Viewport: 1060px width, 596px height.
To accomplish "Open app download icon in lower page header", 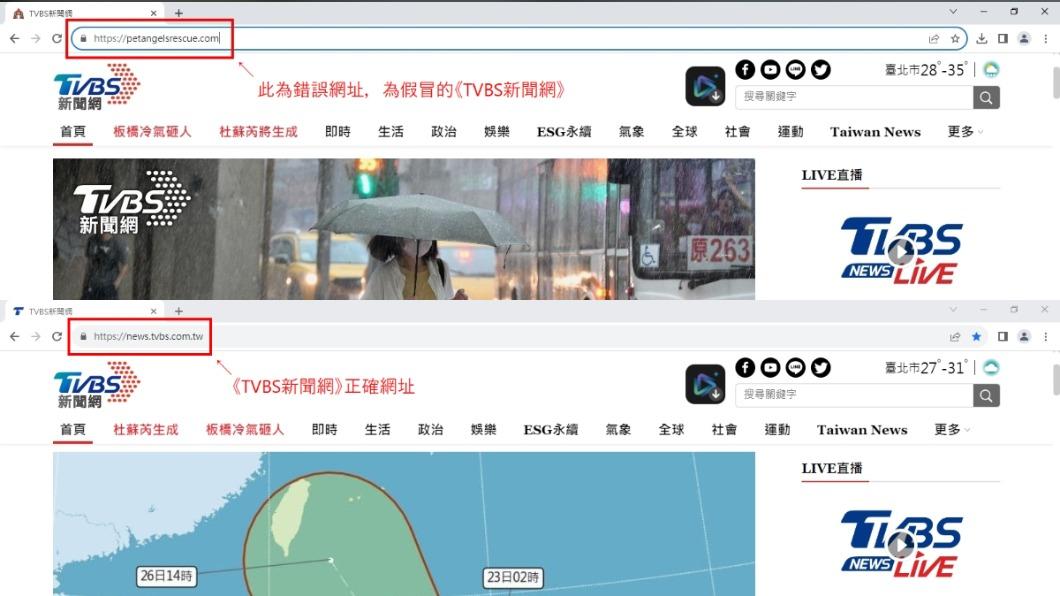I will click(x=705, y=384).
